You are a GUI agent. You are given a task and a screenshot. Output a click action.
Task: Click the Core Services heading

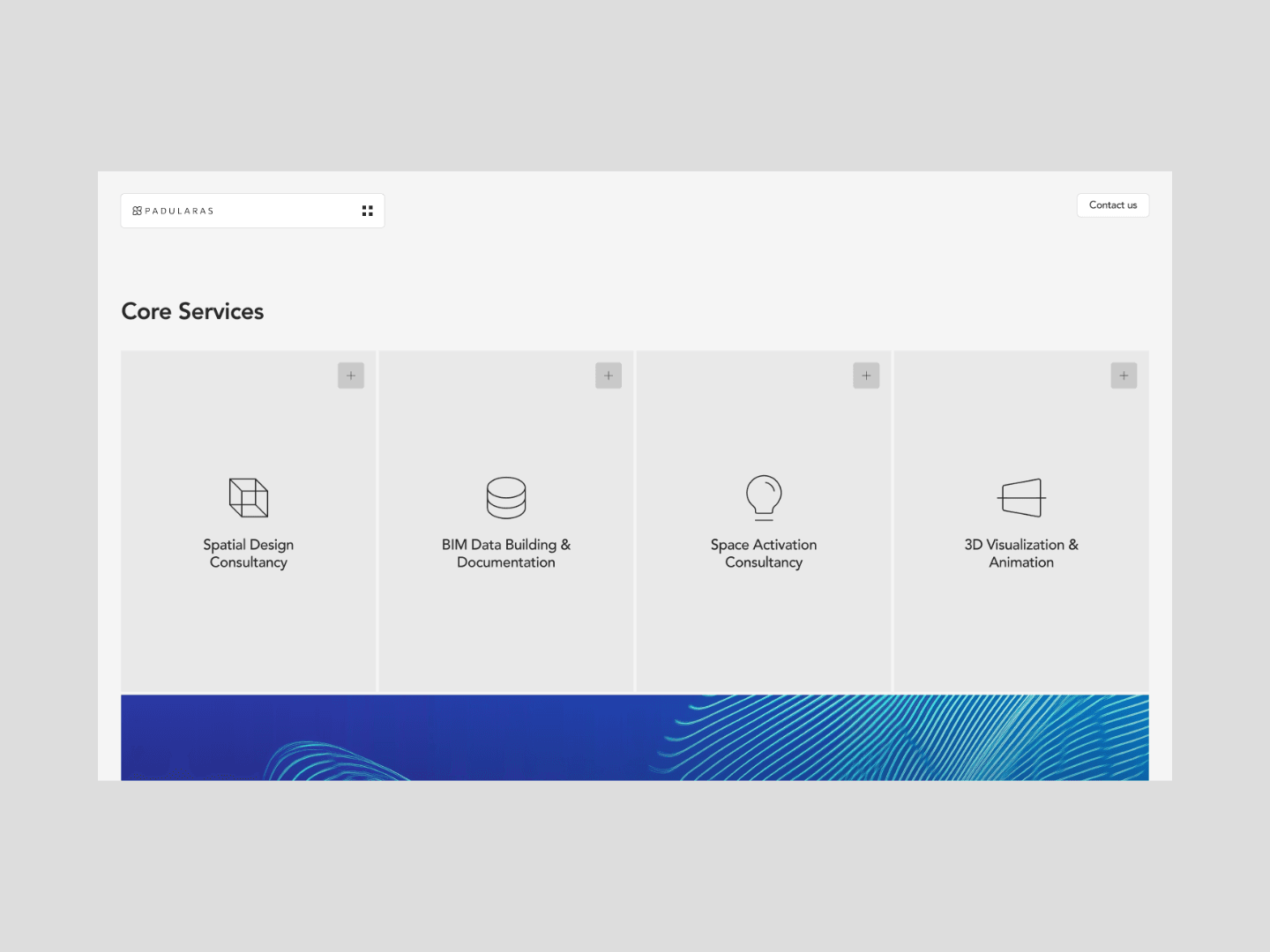[192, 311]
